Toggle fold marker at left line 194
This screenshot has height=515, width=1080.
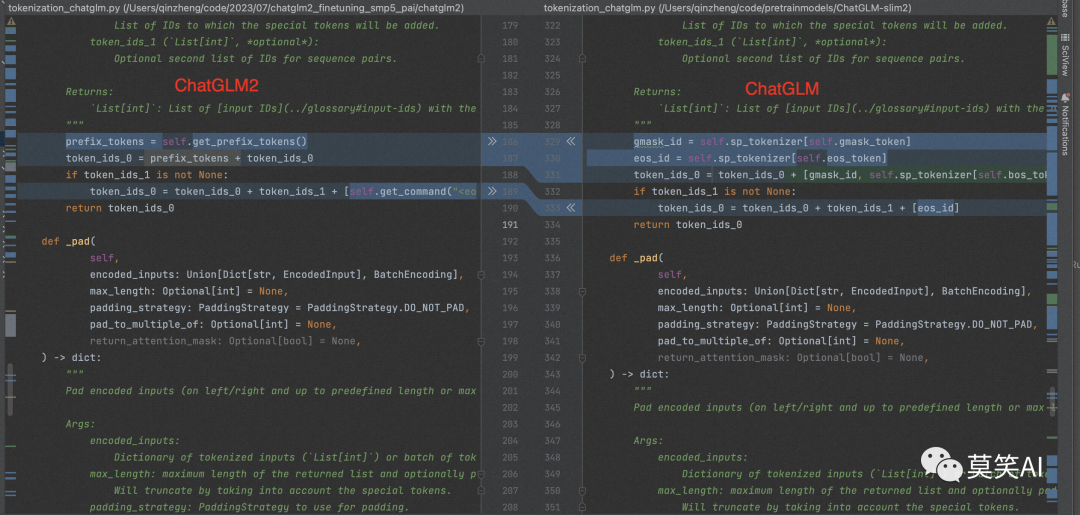(x=481, y=274)
